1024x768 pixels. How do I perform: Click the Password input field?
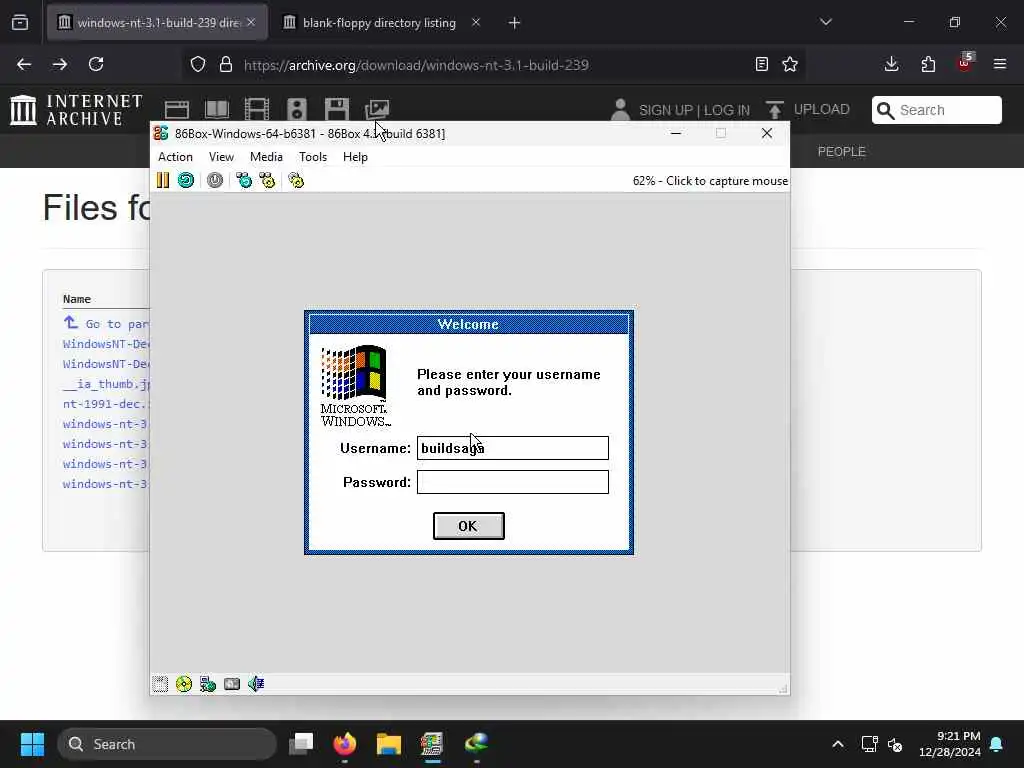(513, 482)
